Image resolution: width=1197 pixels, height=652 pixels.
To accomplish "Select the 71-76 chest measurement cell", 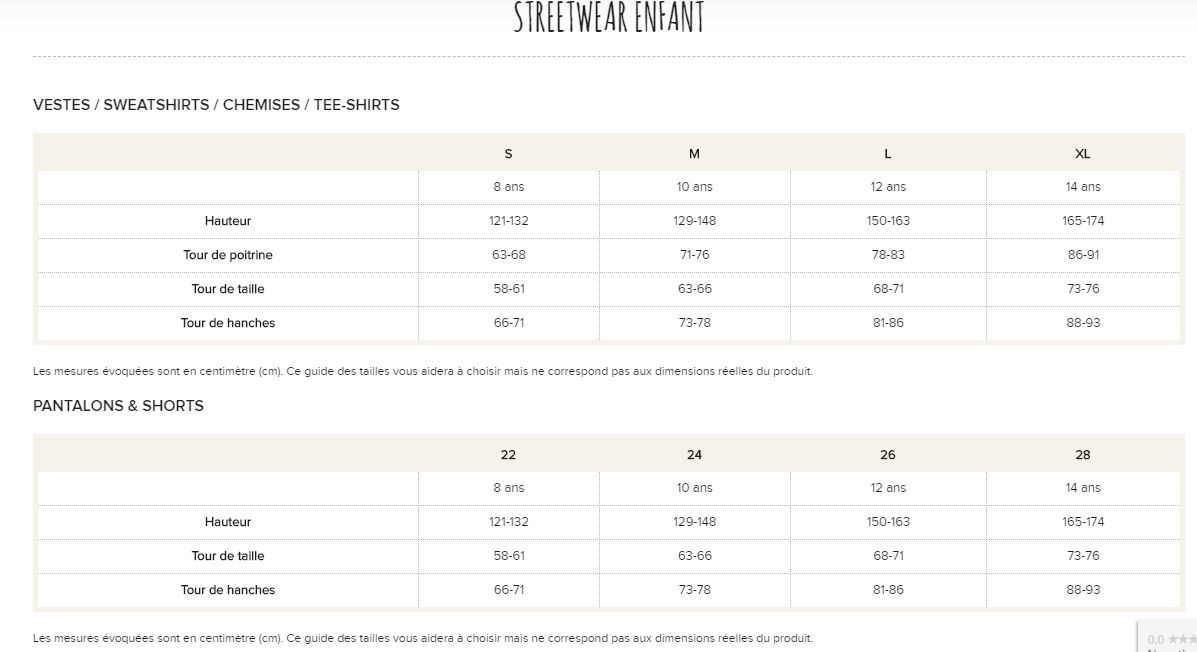I will 695,255.
